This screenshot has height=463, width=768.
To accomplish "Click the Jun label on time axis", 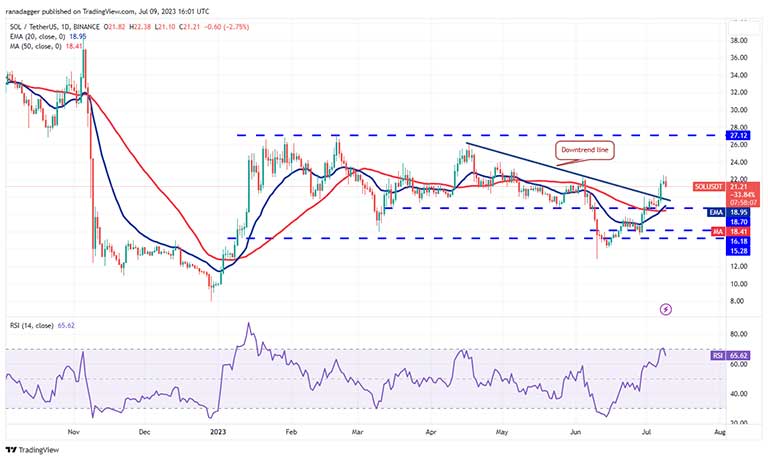I will pyautogui.click(x=576, y=432).
